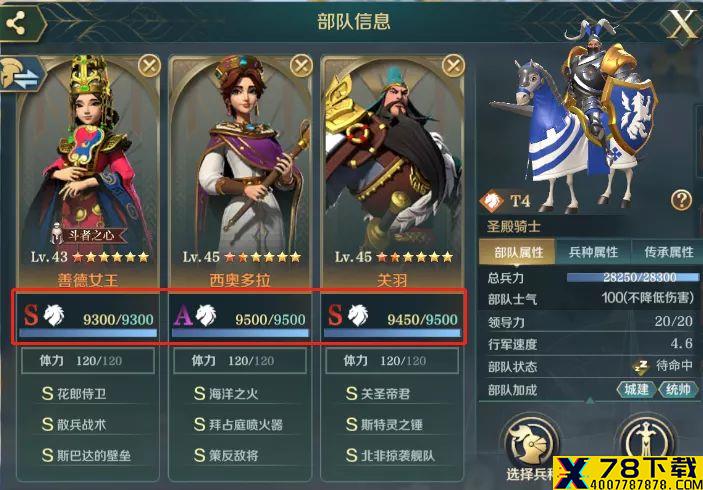Image resolution: width=703 pixels, height=490 pixels.
Task: Tap the sword emblem round icon
Action: 646,443
